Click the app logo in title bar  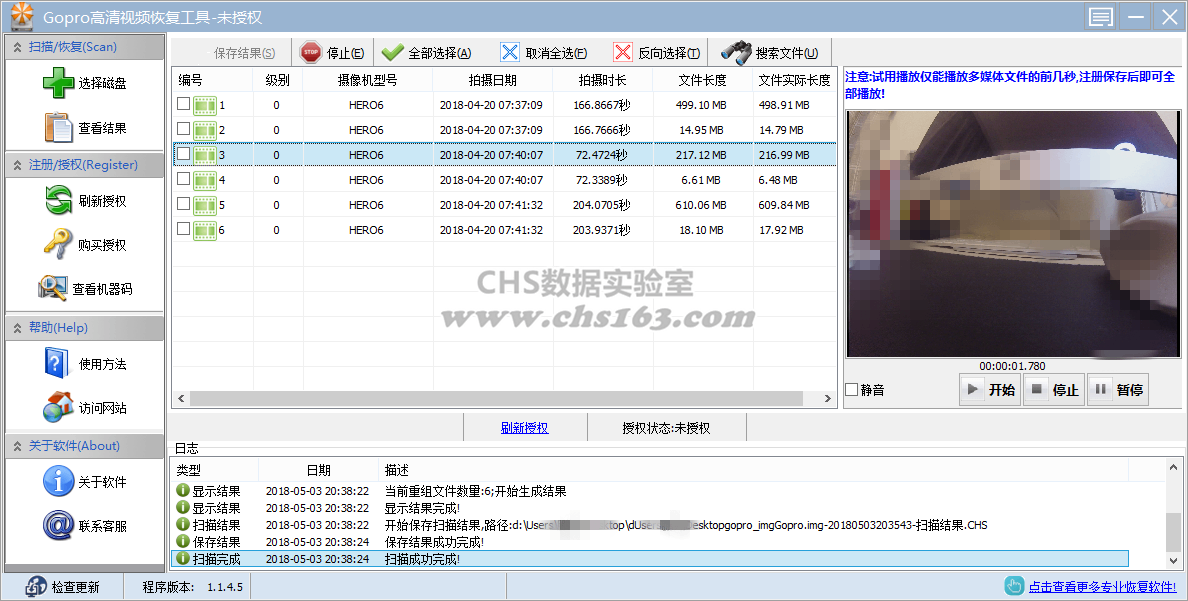coord(21,15)
